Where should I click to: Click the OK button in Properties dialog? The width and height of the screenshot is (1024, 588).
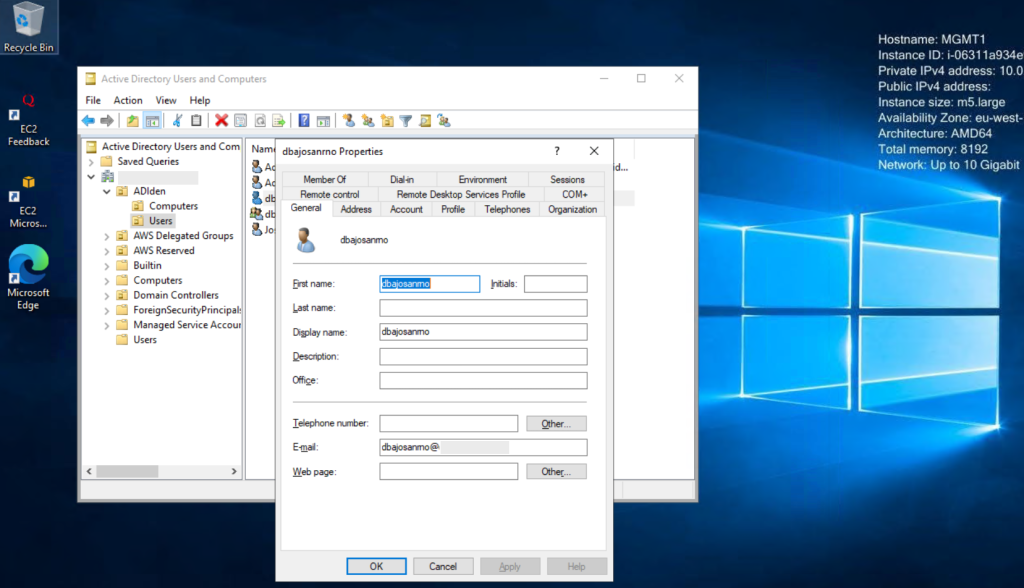tap(375, 565)
